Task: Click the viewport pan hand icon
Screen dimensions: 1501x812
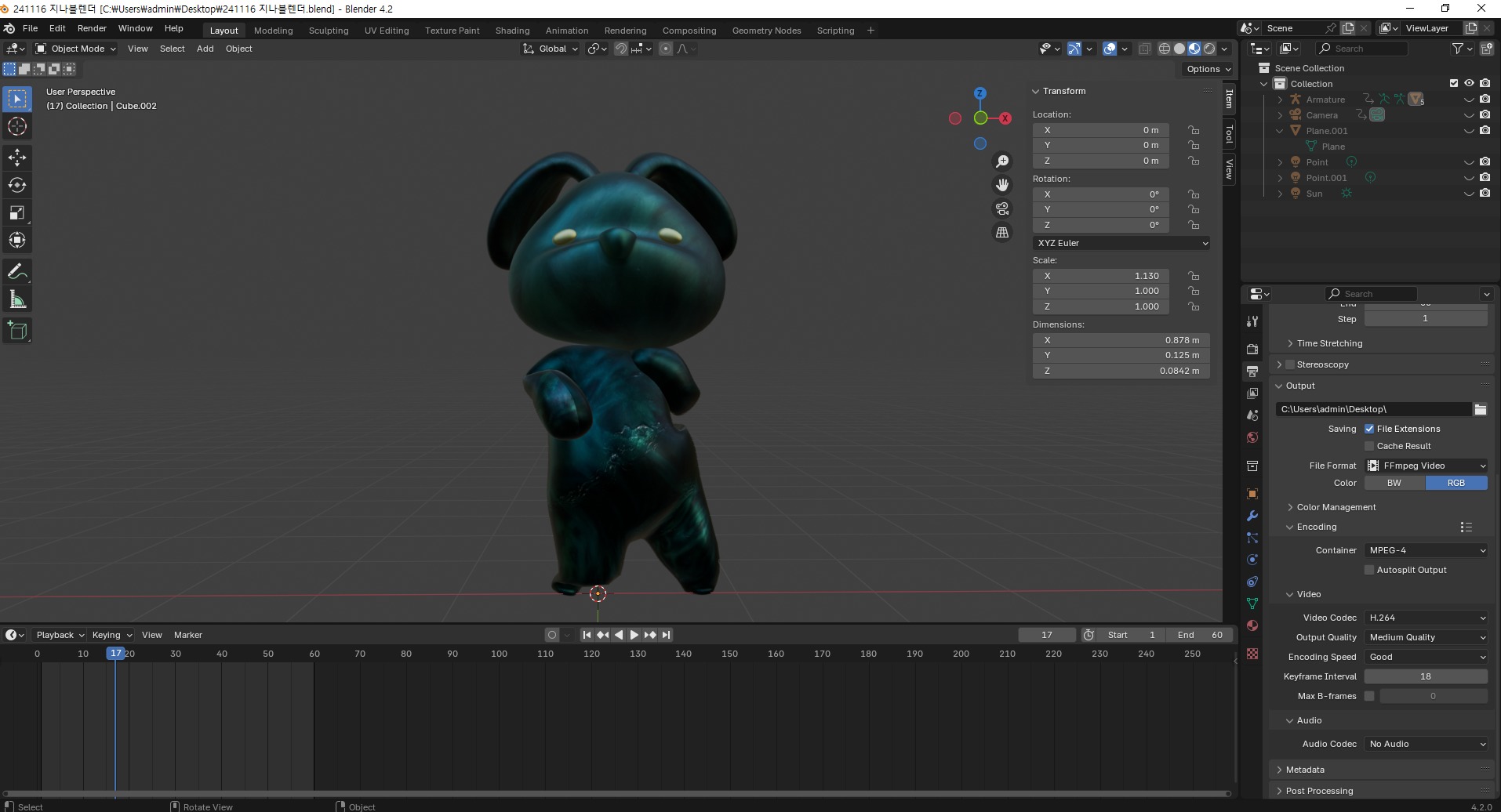Action: click(x=1002, y=185)
